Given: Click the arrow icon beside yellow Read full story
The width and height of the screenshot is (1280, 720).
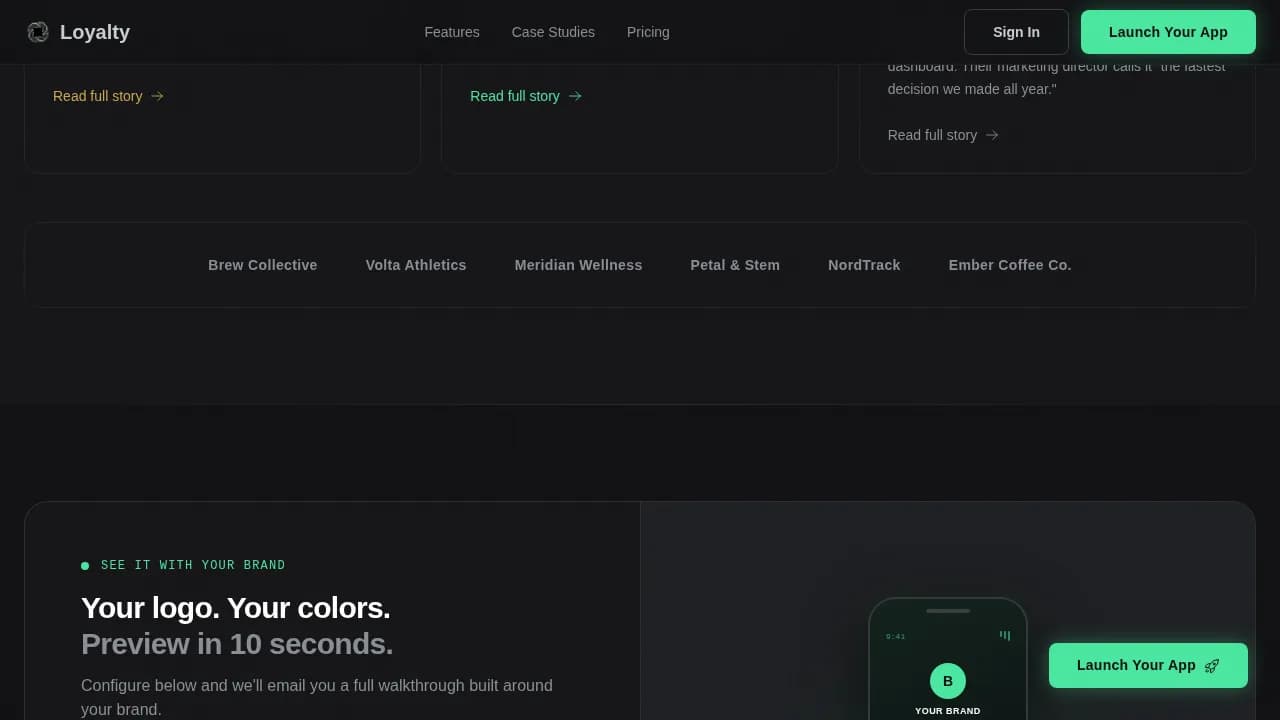Looking at the screenshot, I should (157, 96).
